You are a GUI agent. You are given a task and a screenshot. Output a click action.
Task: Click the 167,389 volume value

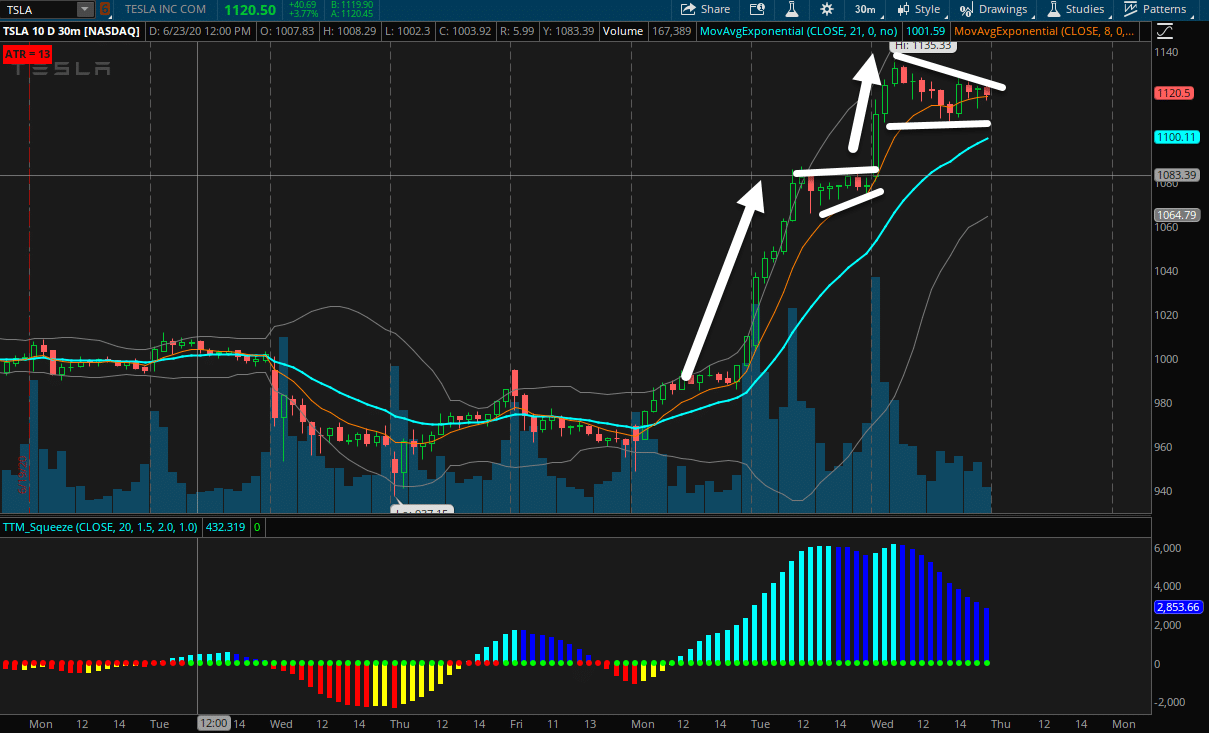(x=671, y=31)
